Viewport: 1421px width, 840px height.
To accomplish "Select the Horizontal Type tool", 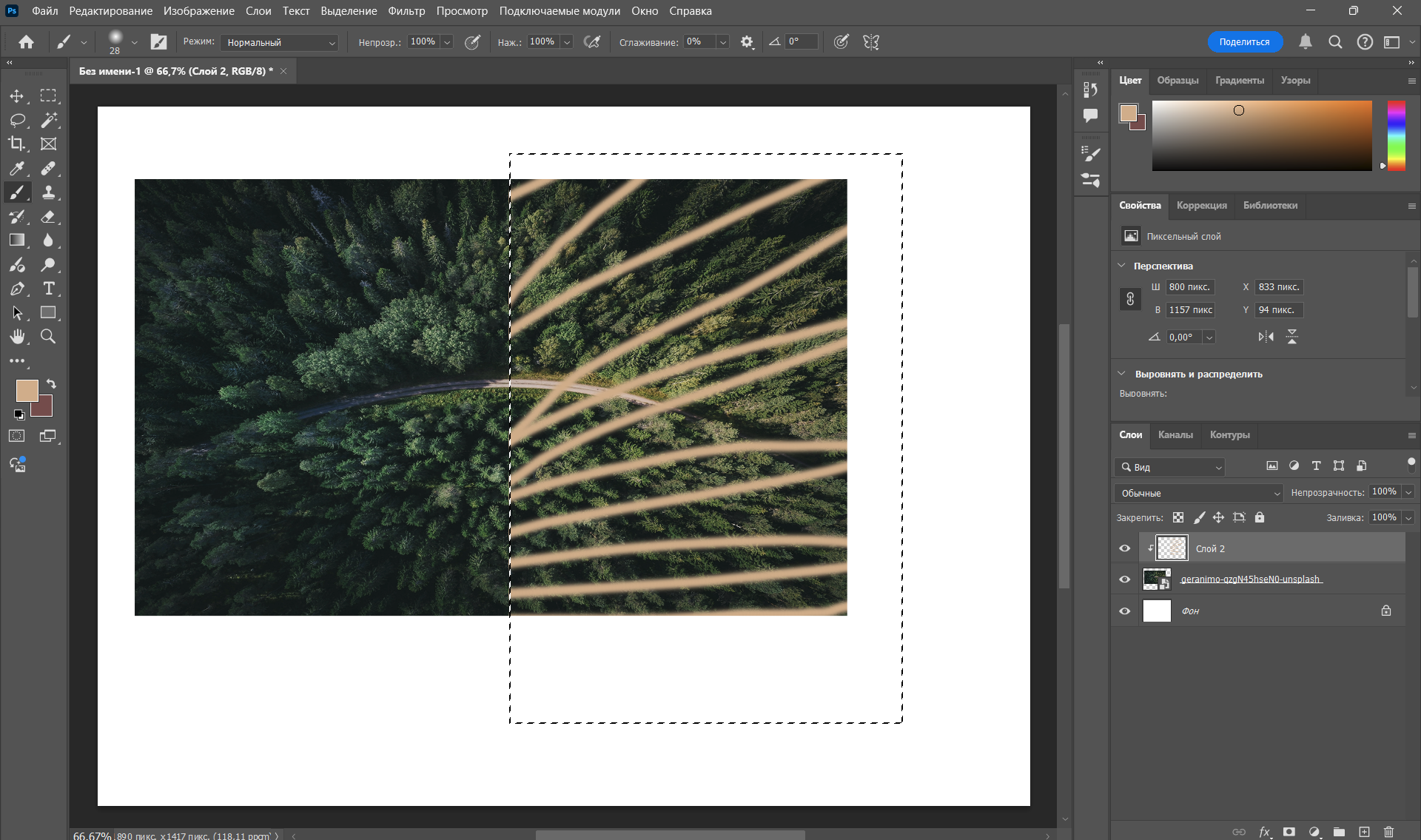I will (x=48, y=289).
